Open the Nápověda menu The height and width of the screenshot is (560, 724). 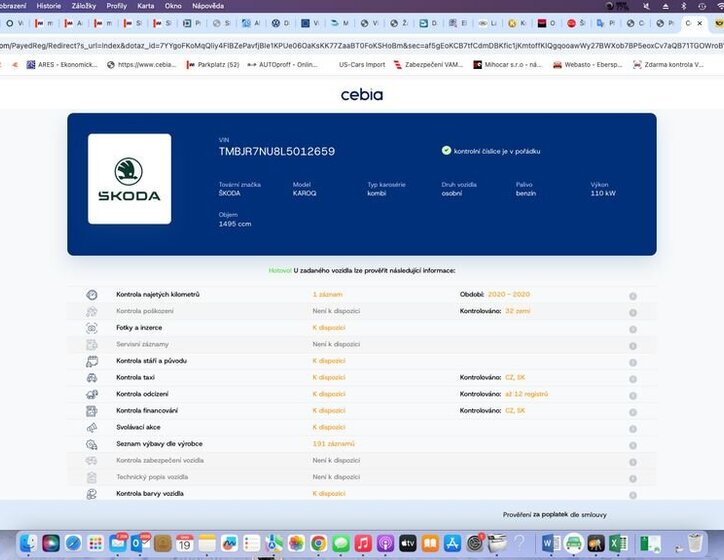[x=208, y=5]
